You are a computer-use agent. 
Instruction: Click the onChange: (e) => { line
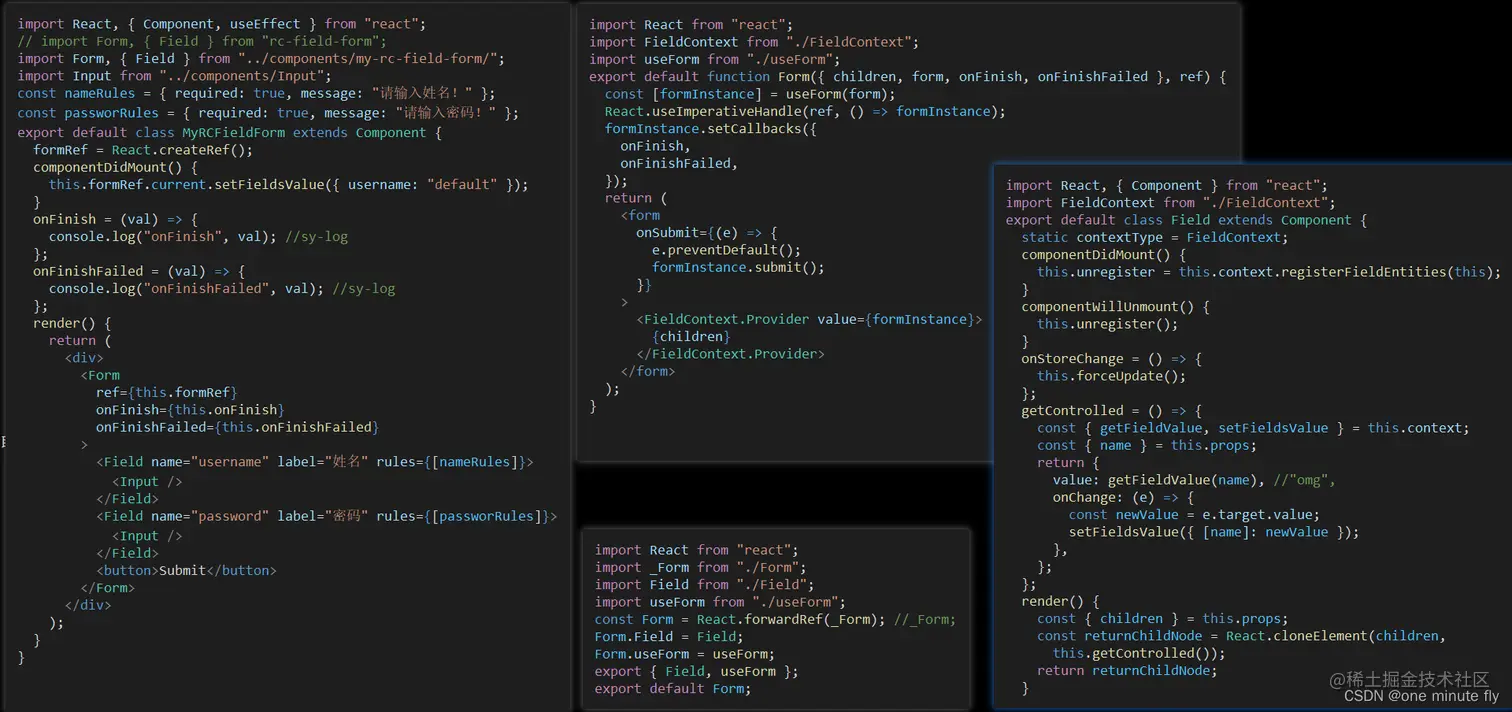pyautogui.click(x=1123, y=497)
